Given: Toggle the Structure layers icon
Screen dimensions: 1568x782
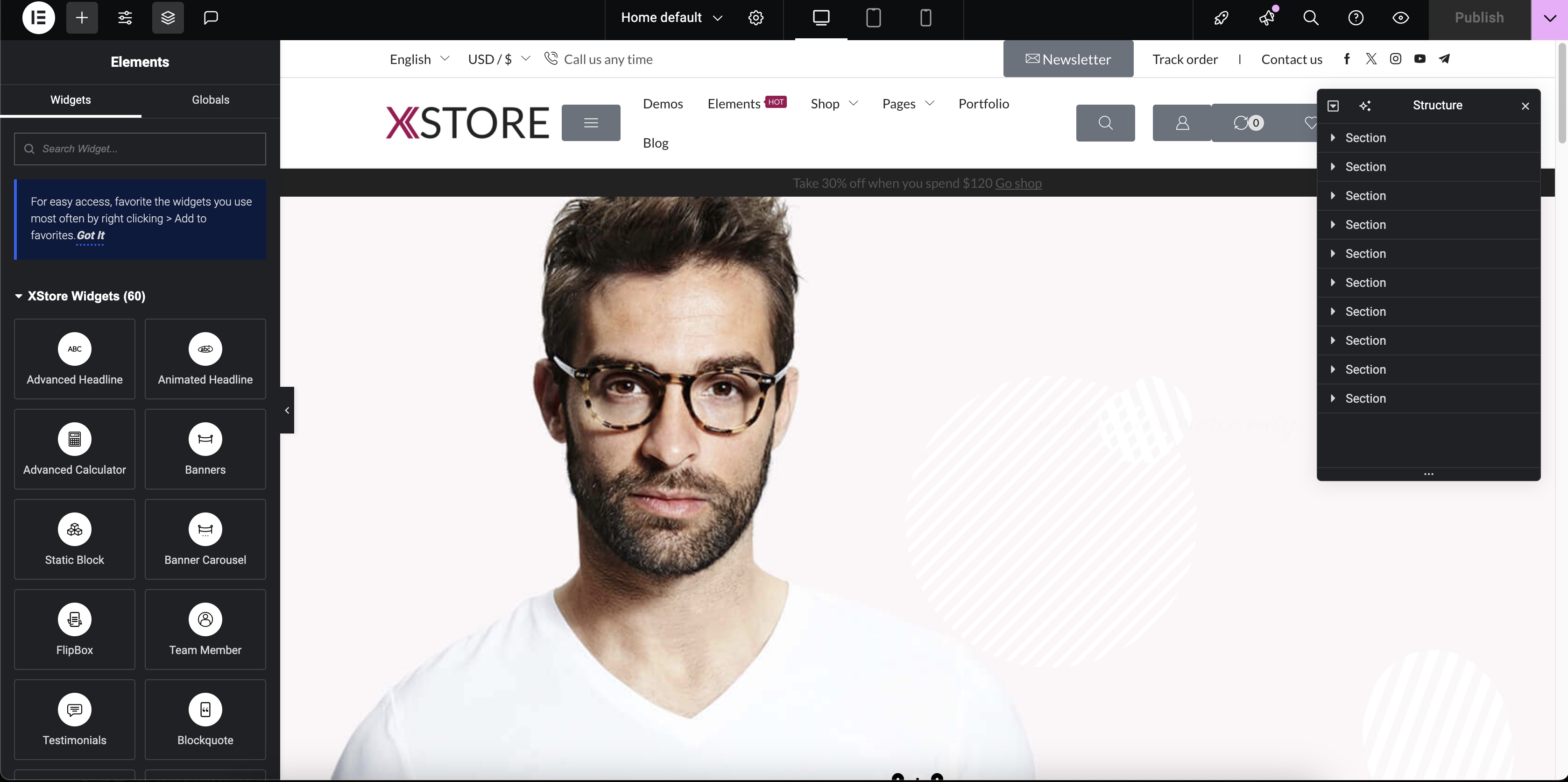Looking at the screenshot, I should click(168, 18).
